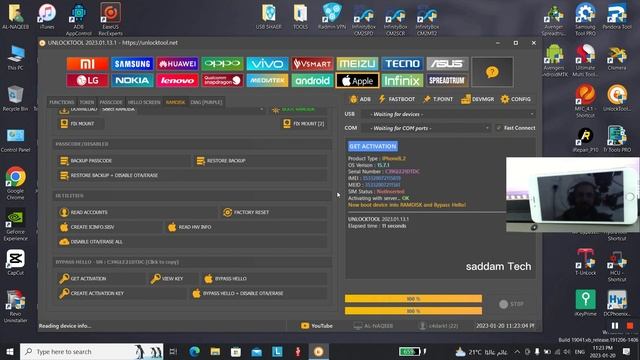
Task: Open Microsoft Edge from the taskbar
Action: pyautogui.click(x=194, y=351)
